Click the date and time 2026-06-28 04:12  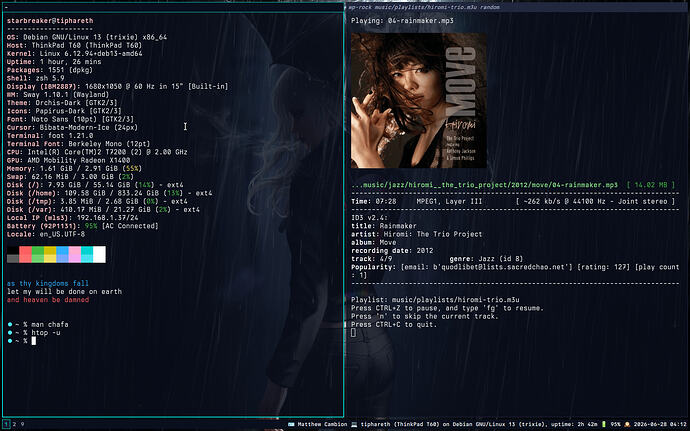[660, 424]
